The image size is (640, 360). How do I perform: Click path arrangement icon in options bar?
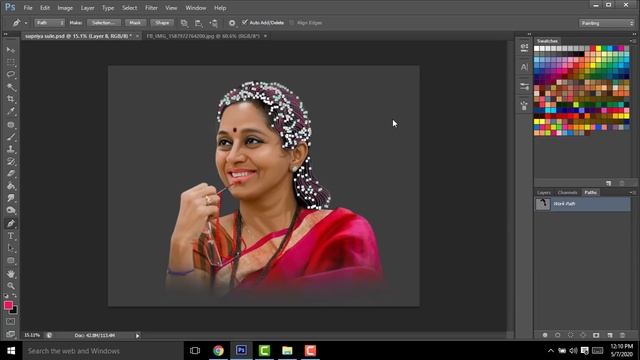pyautogui.click(x=213, y=23)
